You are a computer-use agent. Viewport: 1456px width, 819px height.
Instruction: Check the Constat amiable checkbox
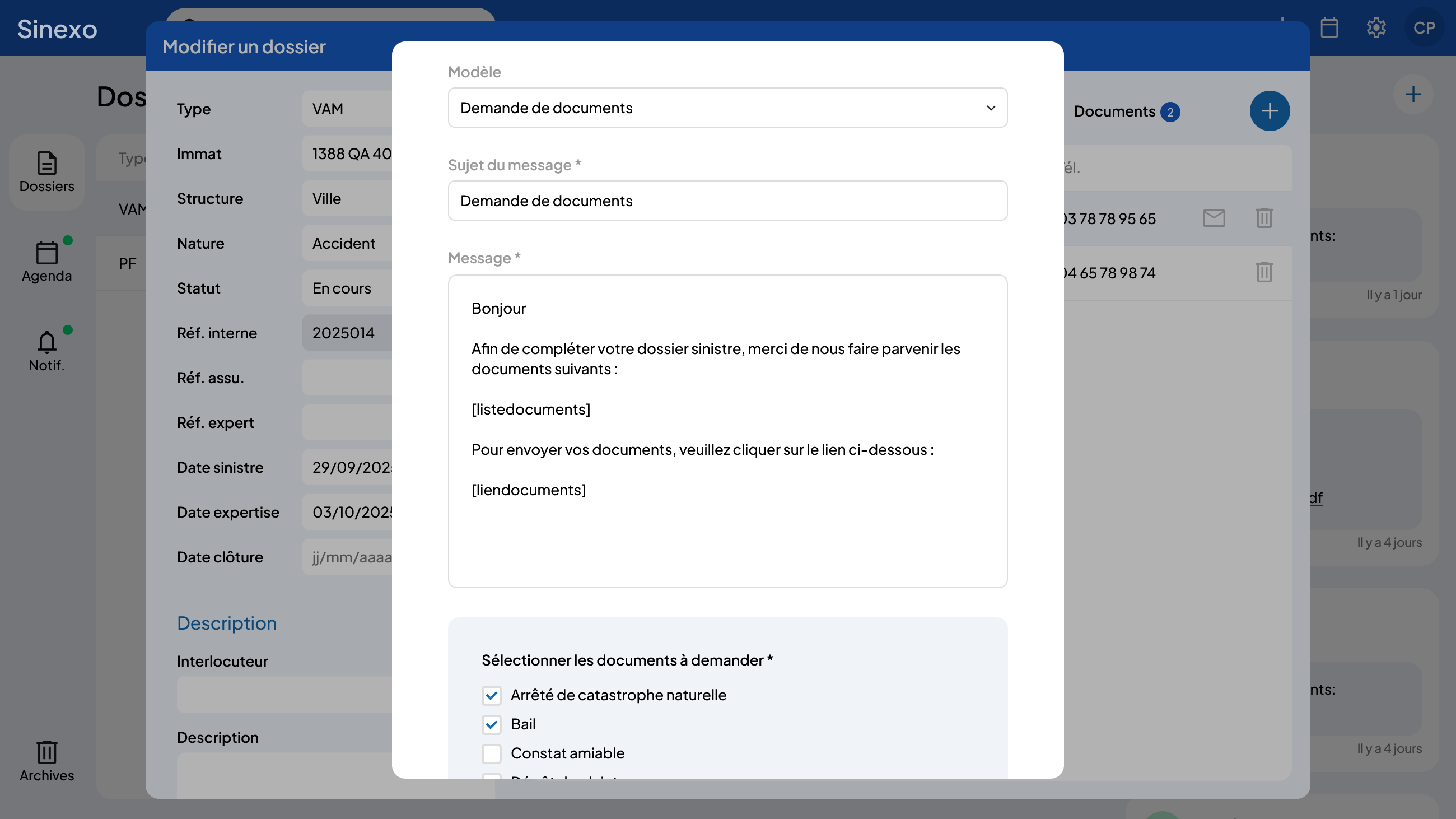[x=491, y=753]
